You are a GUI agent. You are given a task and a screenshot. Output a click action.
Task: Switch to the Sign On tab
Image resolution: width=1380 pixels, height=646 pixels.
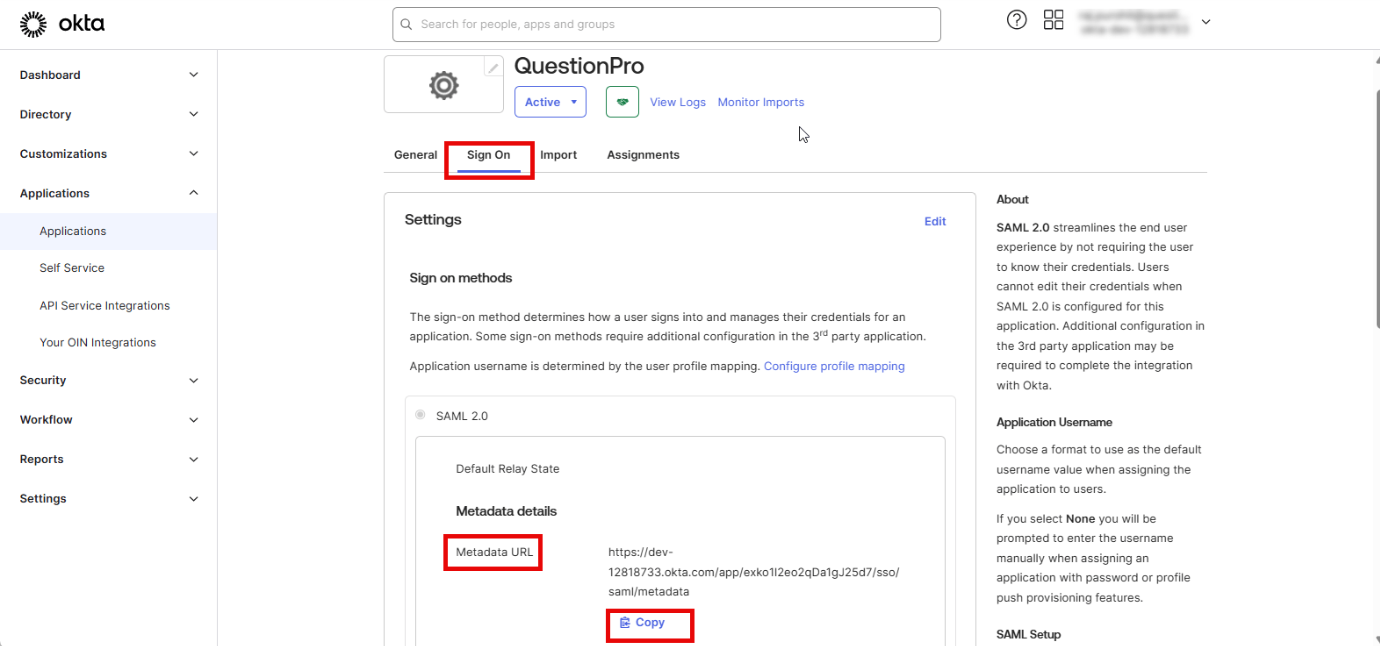pos(488,155)
